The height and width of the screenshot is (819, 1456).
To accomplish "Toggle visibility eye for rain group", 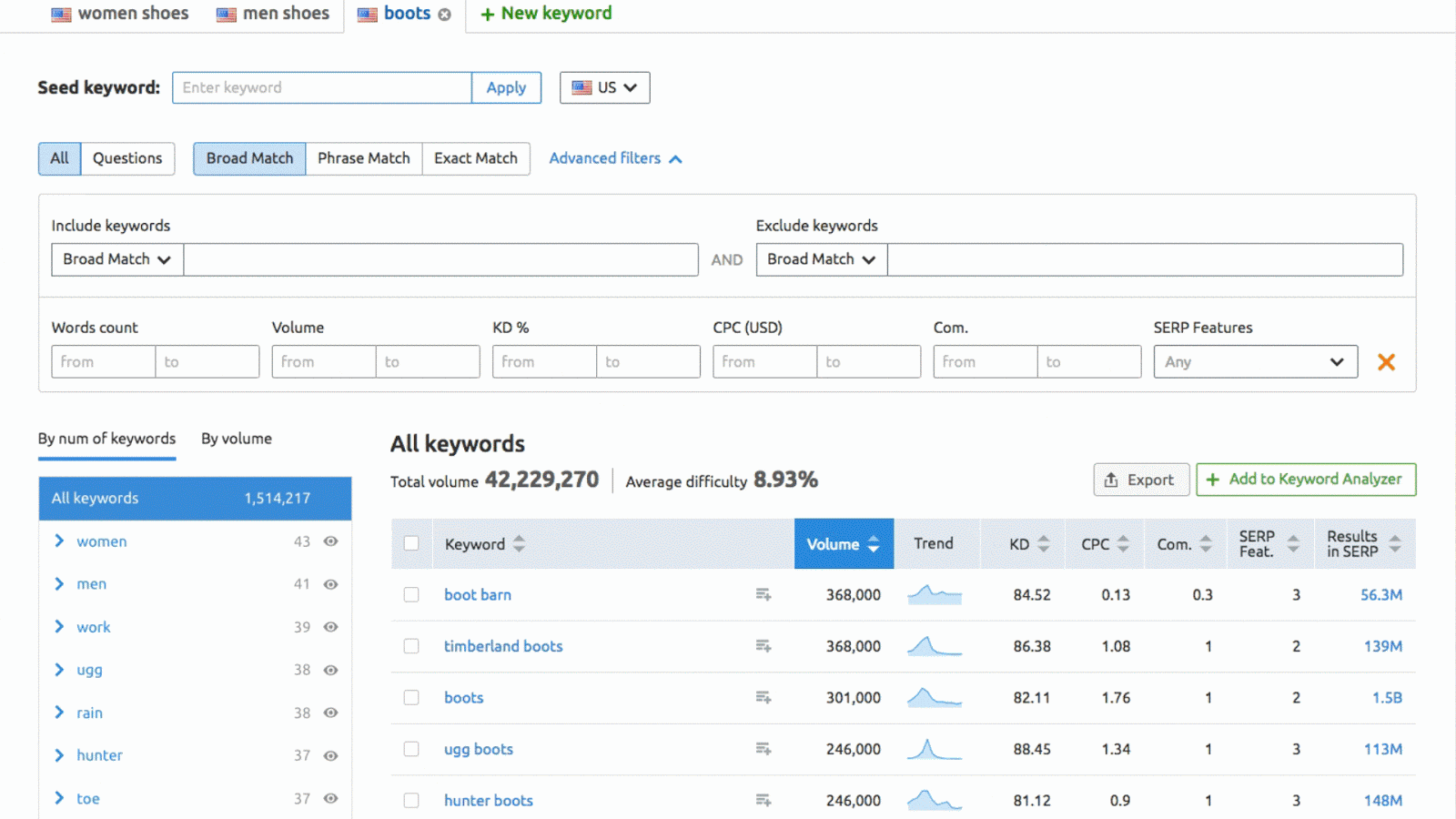I will click(331, 713).
